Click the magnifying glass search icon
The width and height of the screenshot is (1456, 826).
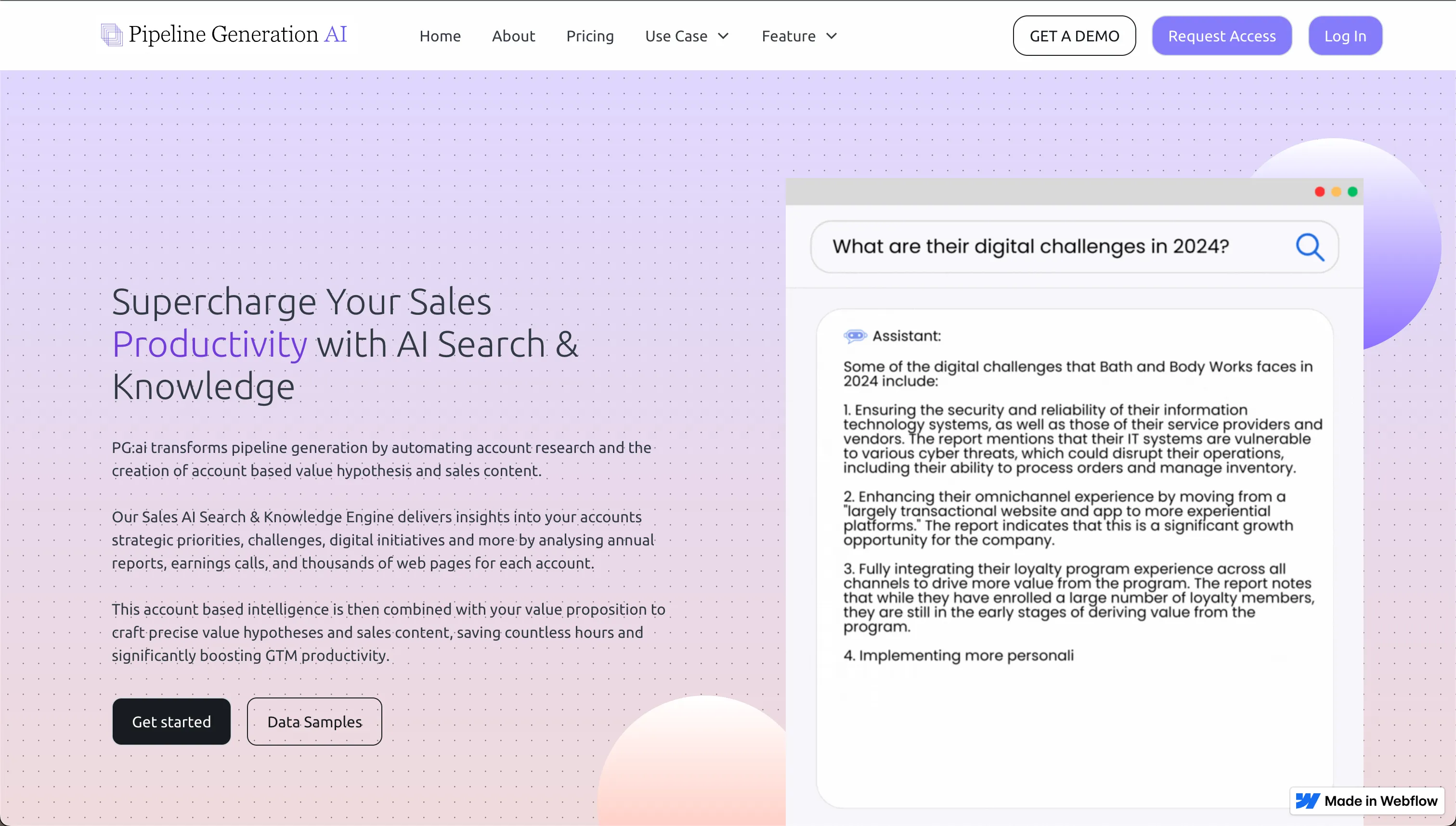tap(1310, 247)
